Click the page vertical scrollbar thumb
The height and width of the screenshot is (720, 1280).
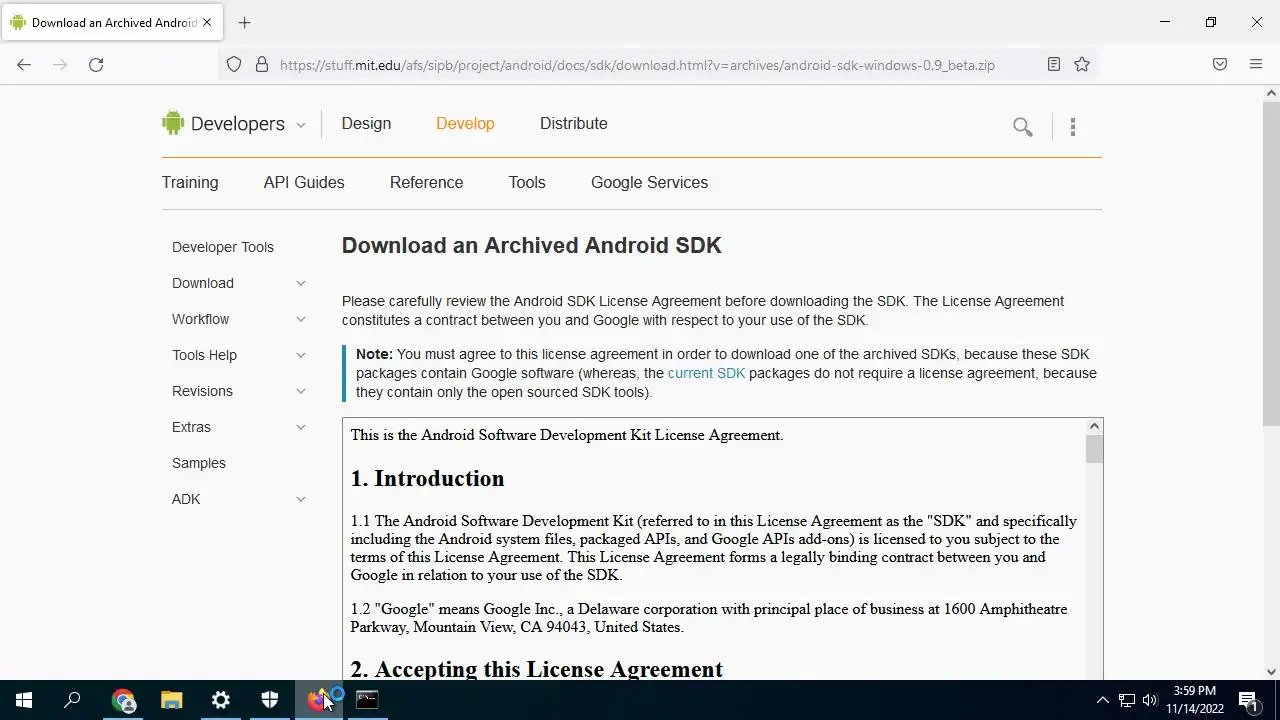(1271, 263)
